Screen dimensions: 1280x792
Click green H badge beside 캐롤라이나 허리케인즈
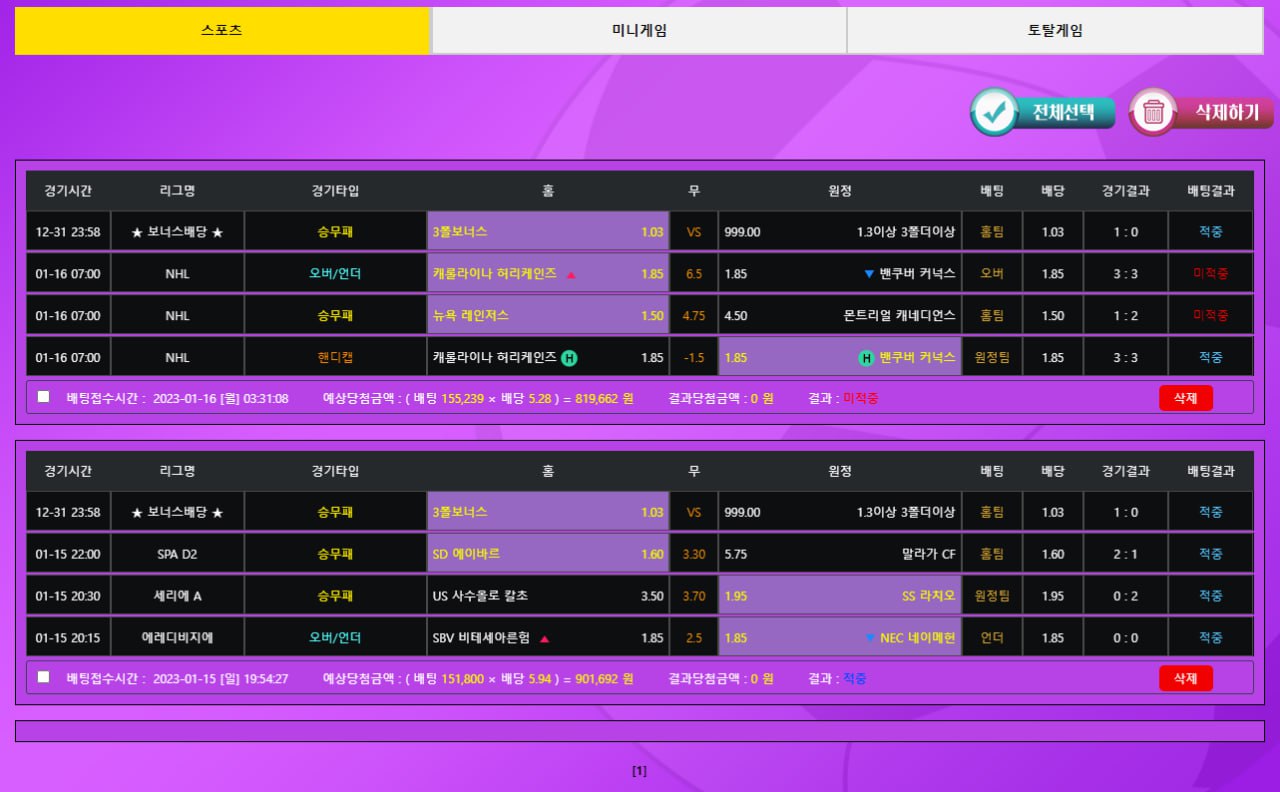(x=569, y=357)
